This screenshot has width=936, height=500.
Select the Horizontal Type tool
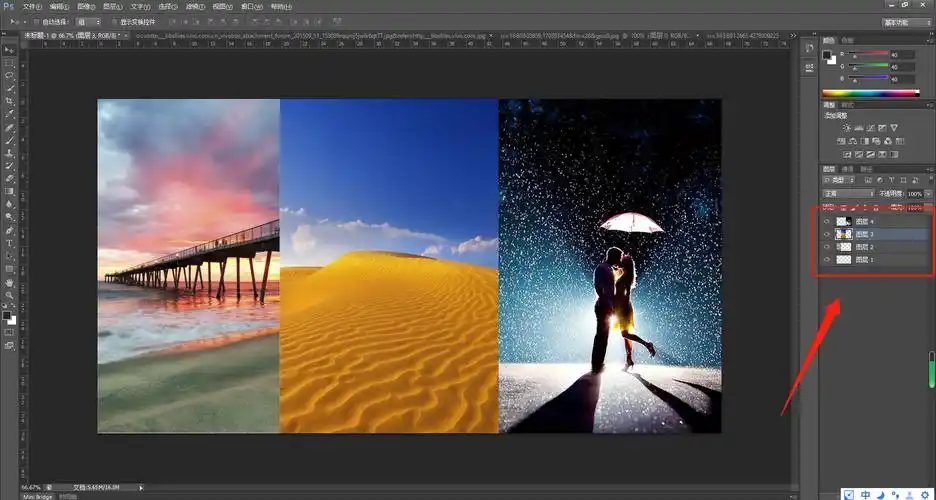click(x=10, y=243)
